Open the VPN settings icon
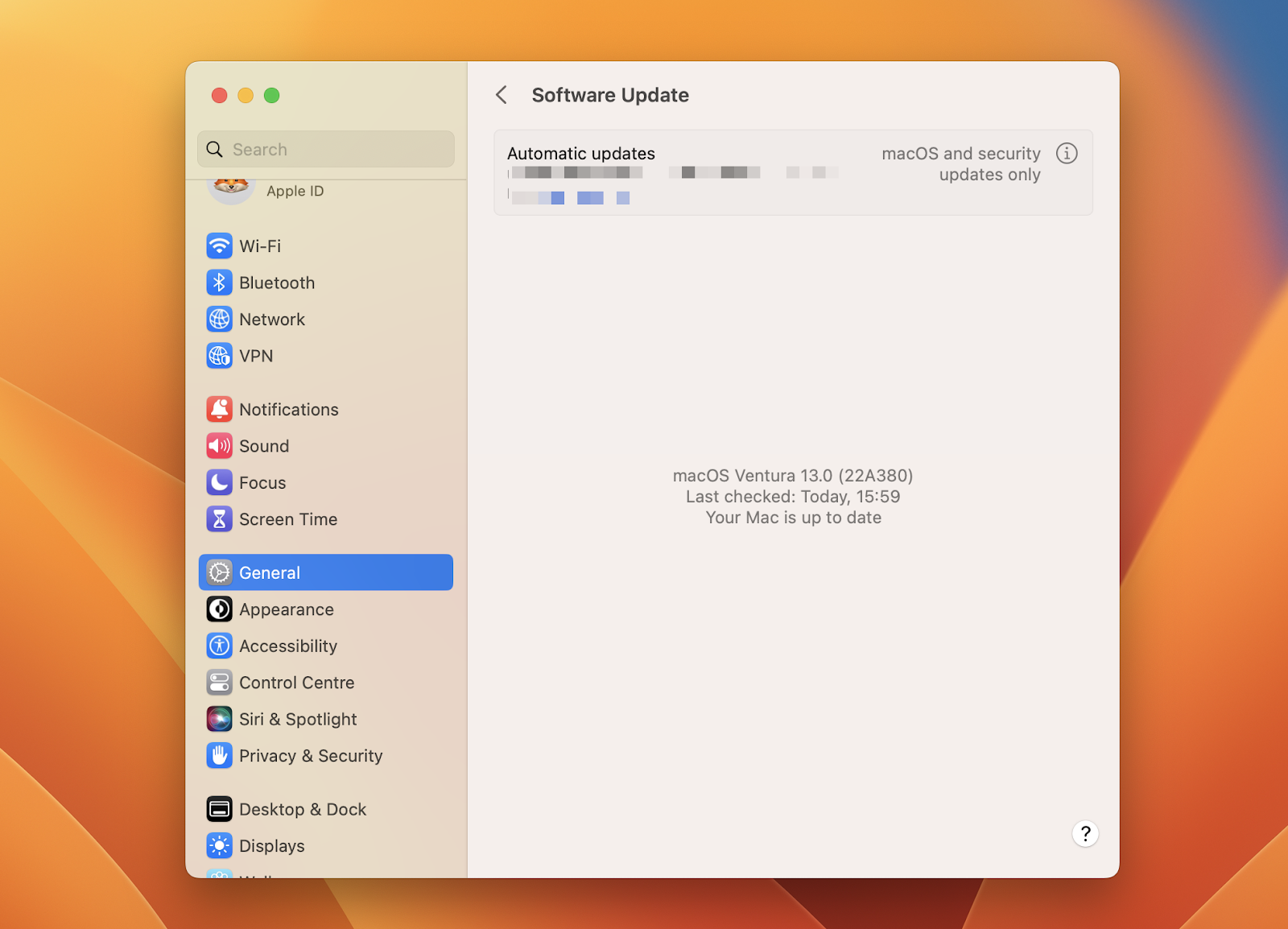 tap(219, 356)
